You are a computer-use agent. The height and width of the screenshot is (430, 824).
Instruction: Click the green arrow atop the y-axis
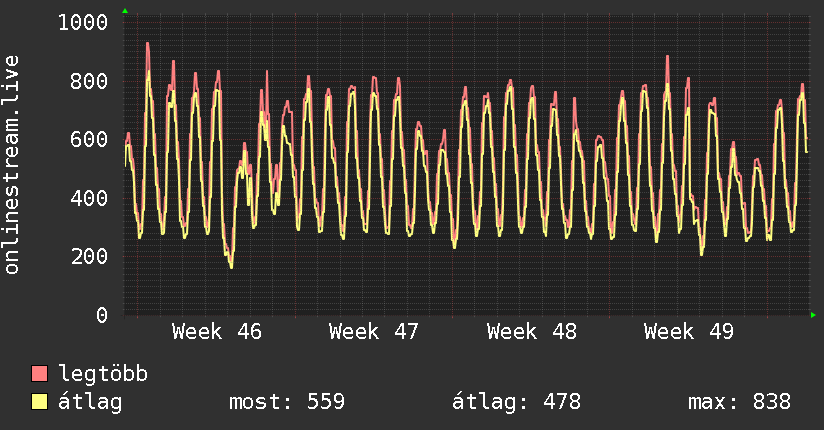tap(124, 11)
